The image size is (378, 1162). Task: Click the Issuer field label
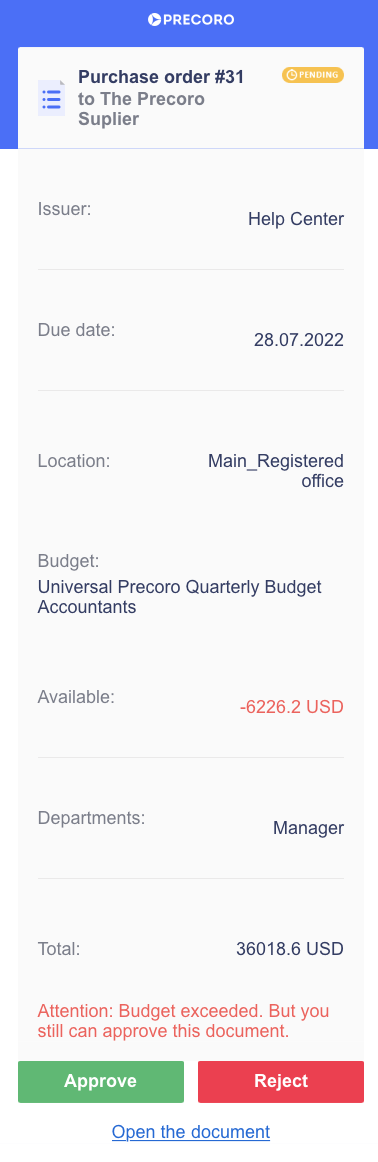pos(64,209)
